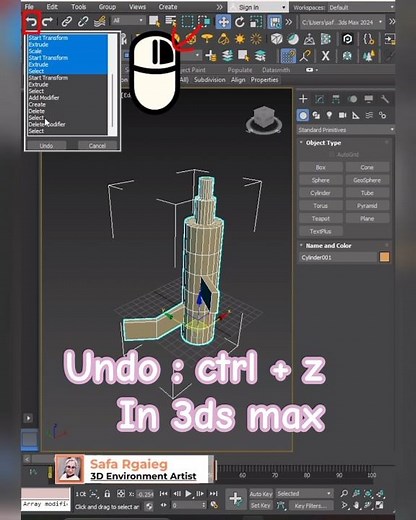Open the Utilities wrench tab
This screenshot has height=520, width=416.
click(385, 99)
